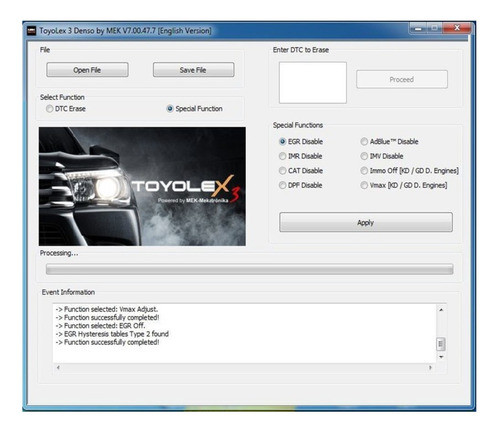This screenshot has height=432, width=500.
Task: Click the Save File button
Action: tap(193, 70)
